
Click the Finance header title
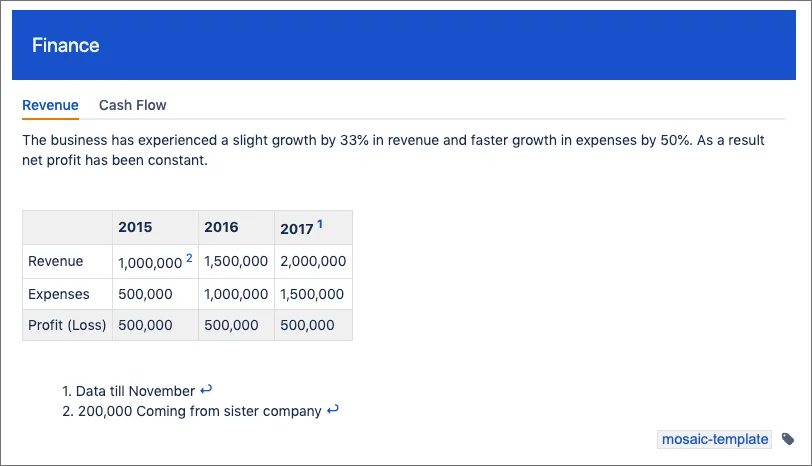(66, 46)
